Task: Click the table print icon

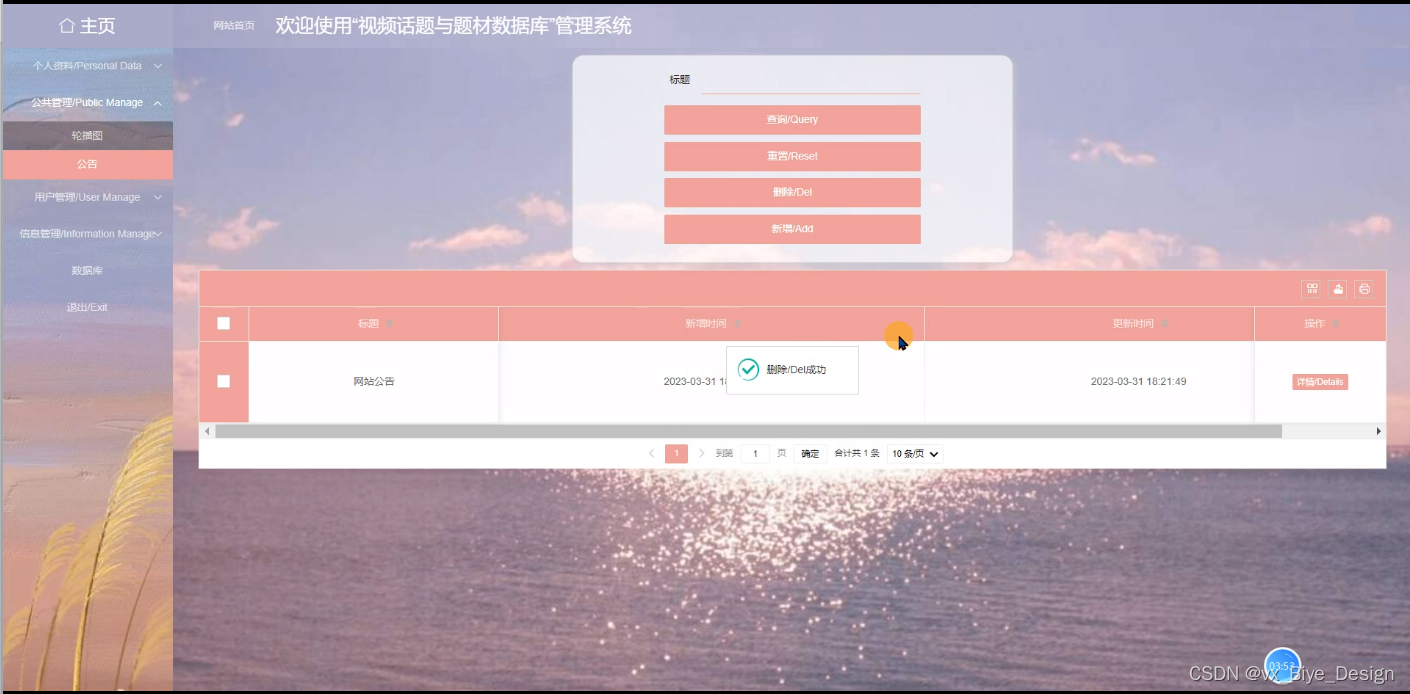Action: 1364,289
